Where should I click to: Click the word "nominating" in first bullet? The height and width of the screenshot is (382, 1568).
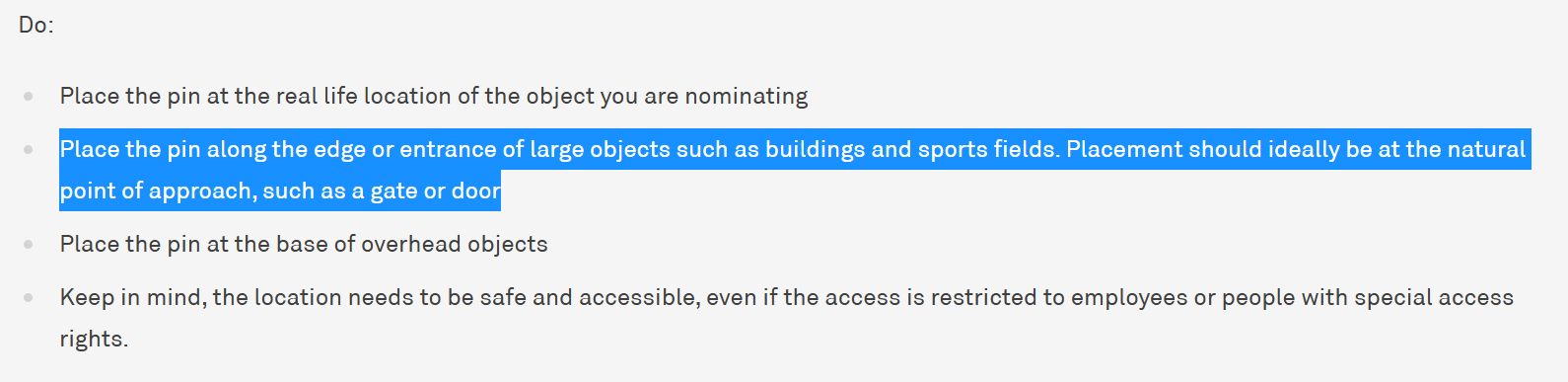tap(747, 97)
